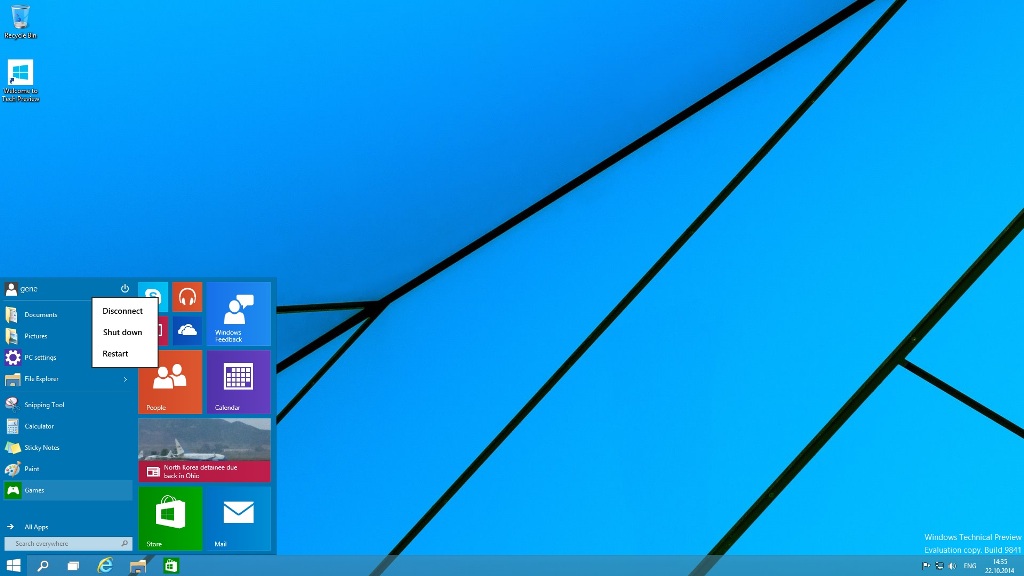Click the Search everywhere box
The image size is (1024, 576).
coord(66,544)
